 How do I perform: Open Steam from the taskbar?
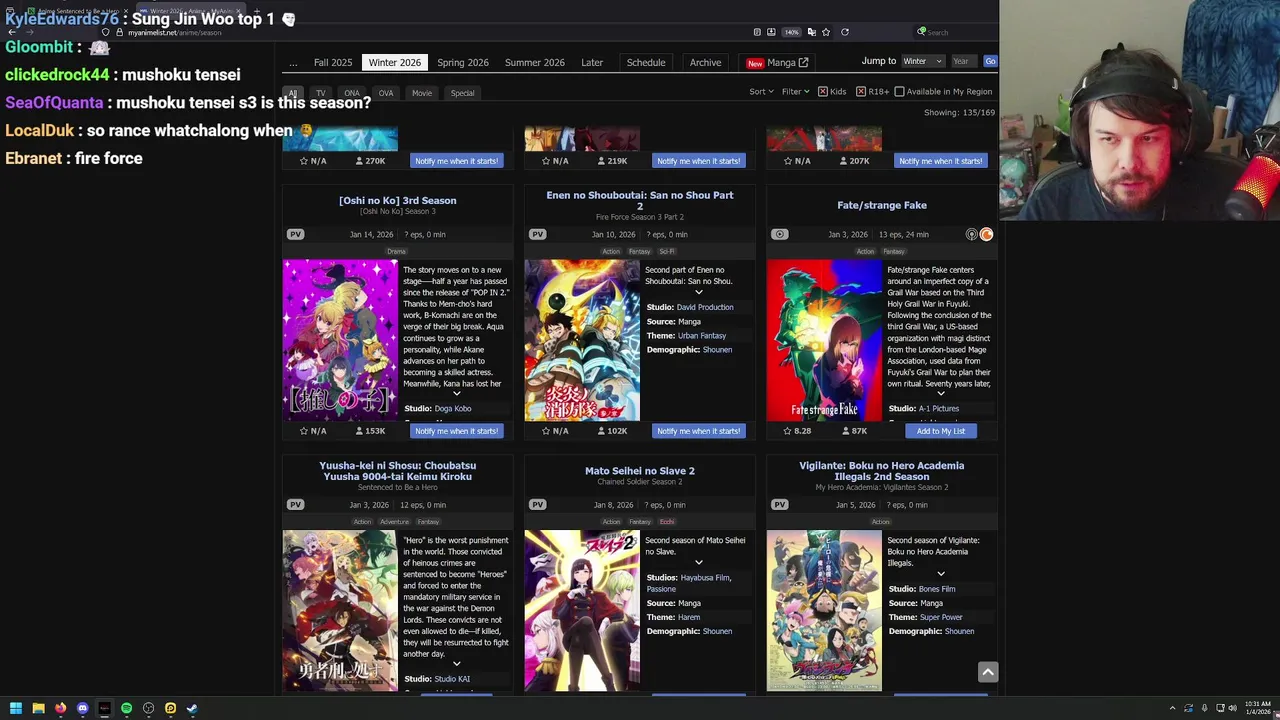coord(192,708)
